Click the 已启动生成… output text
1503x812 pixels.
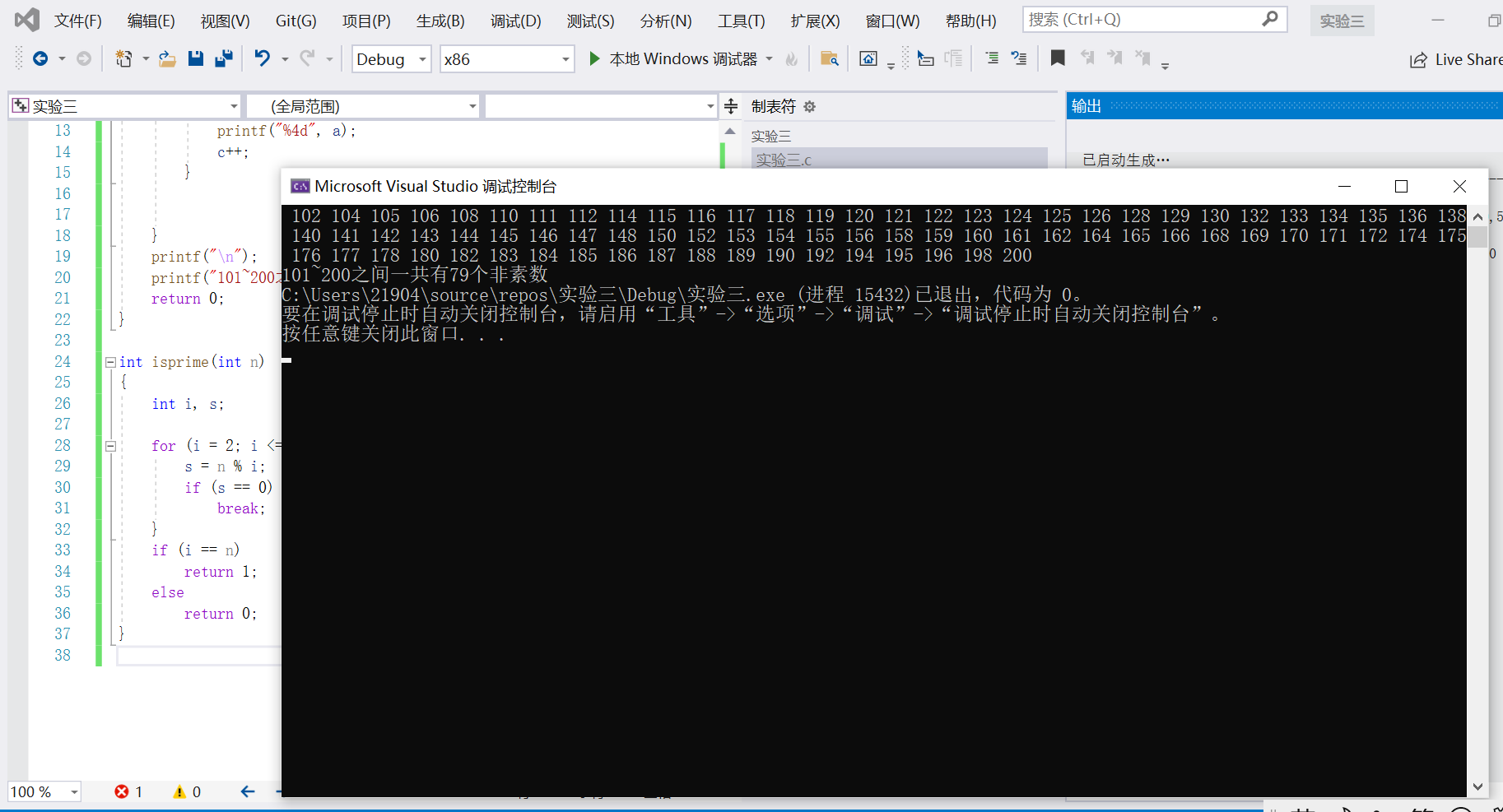point(1125,160)
